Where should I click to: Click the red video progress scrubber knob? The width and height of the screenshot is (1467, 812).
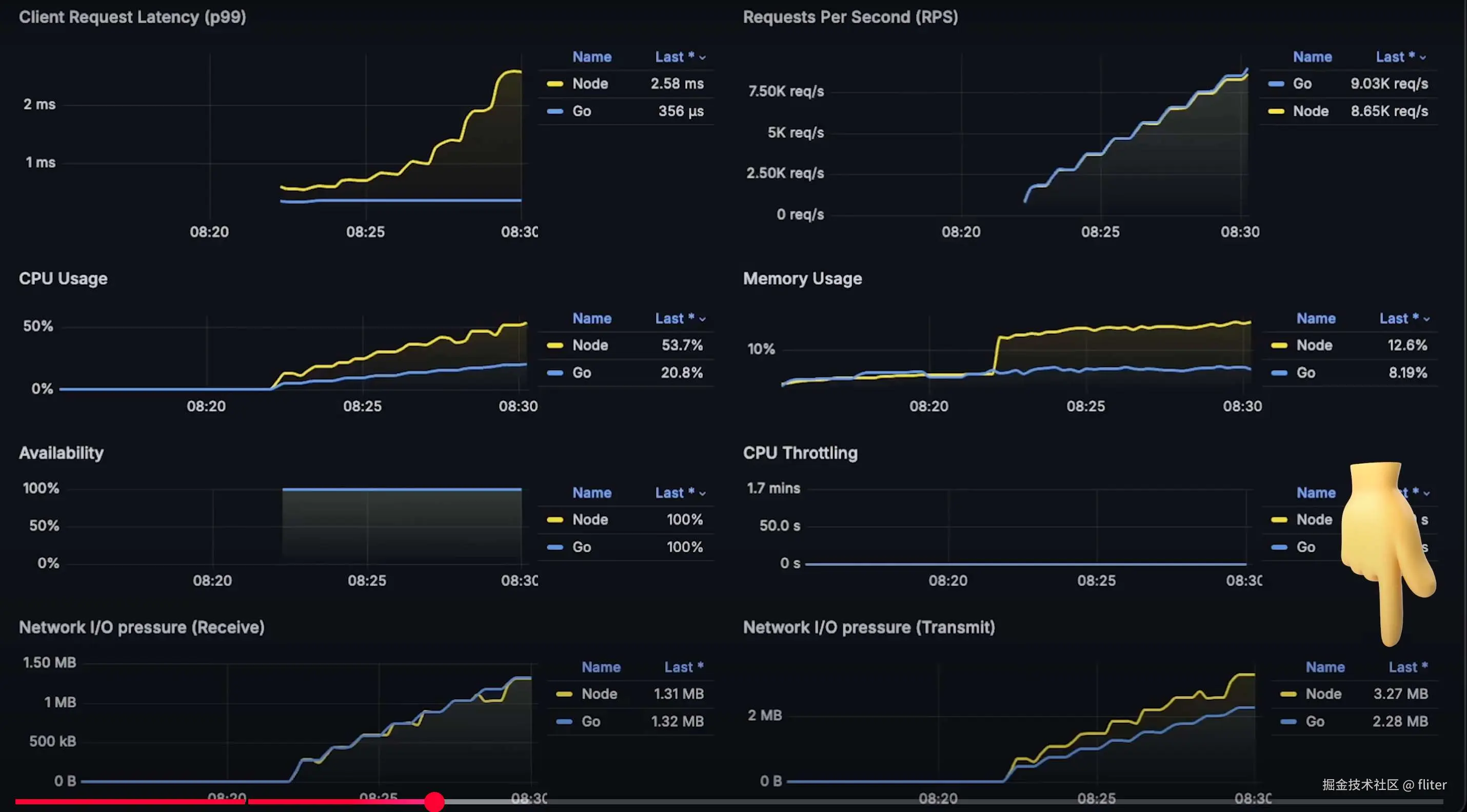click(434, 802)
